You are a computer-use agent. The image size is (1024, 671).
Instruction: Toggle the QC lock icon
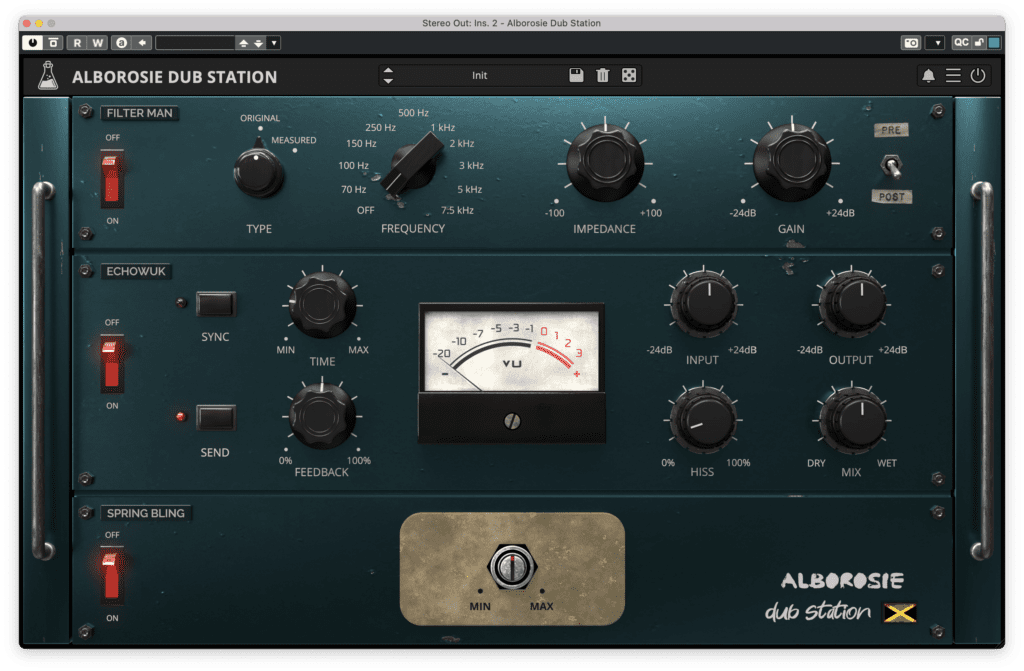979,43
